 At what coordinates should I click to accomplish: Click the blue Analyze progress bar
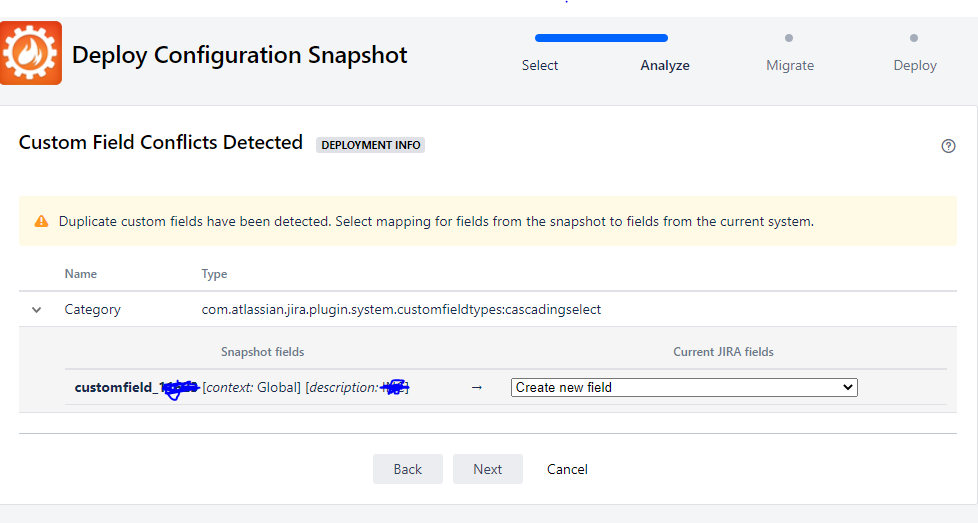tap(601, 38)
